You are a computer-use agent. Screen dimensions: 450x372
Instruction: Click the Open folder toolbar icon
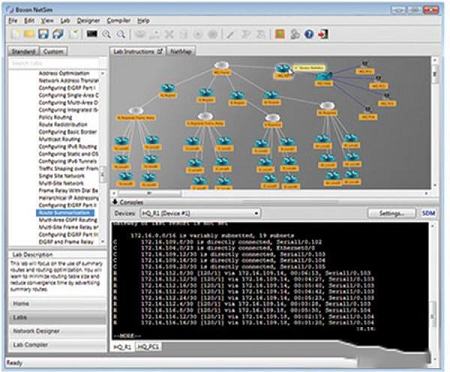tap(29, 34)
